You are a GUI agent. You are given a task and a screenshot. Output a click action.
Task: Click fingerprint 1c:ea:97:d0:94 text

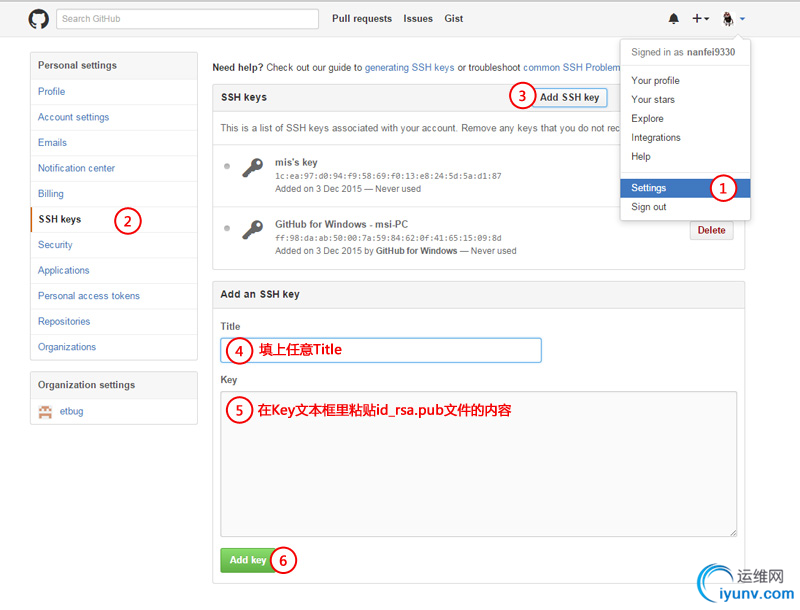[x=388, y=176]
